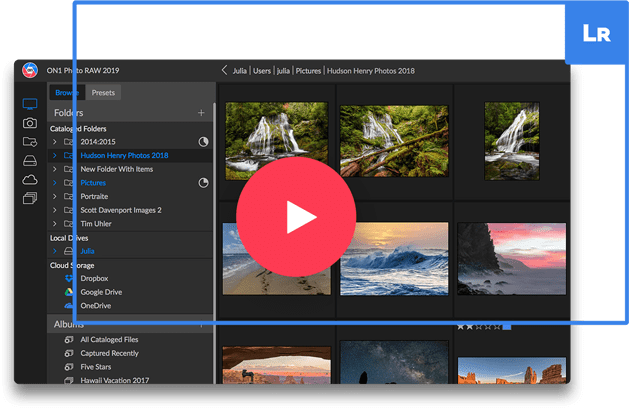Expand the 2014:2015 folder
Image resolution: width=629 pixels, height=408 pixels.
click(55, 142)
